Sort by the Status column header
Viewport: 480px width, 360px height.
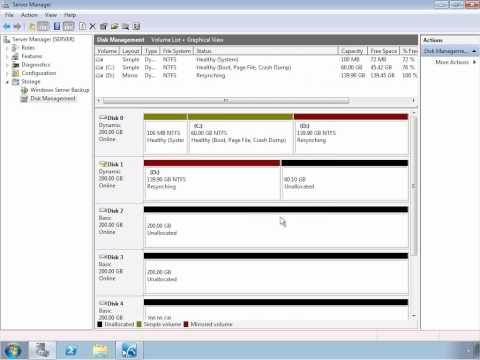[x=266, y=51]
